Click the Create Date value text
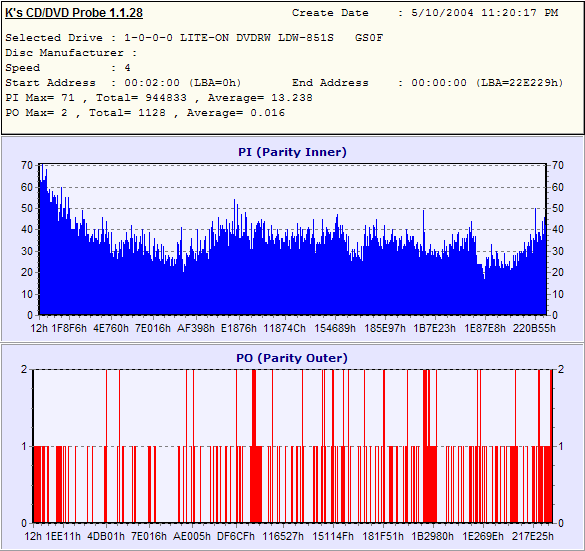585x551 pixels. 485,13
